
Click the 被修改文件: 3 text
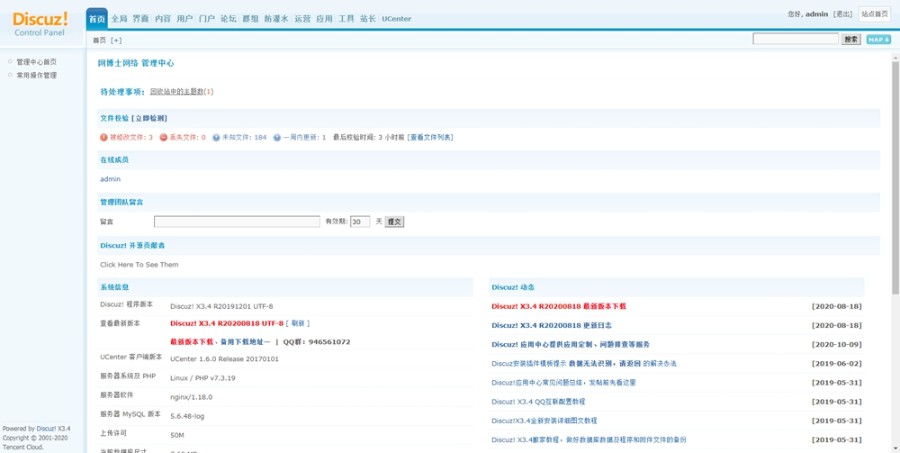tap(131, 137)
